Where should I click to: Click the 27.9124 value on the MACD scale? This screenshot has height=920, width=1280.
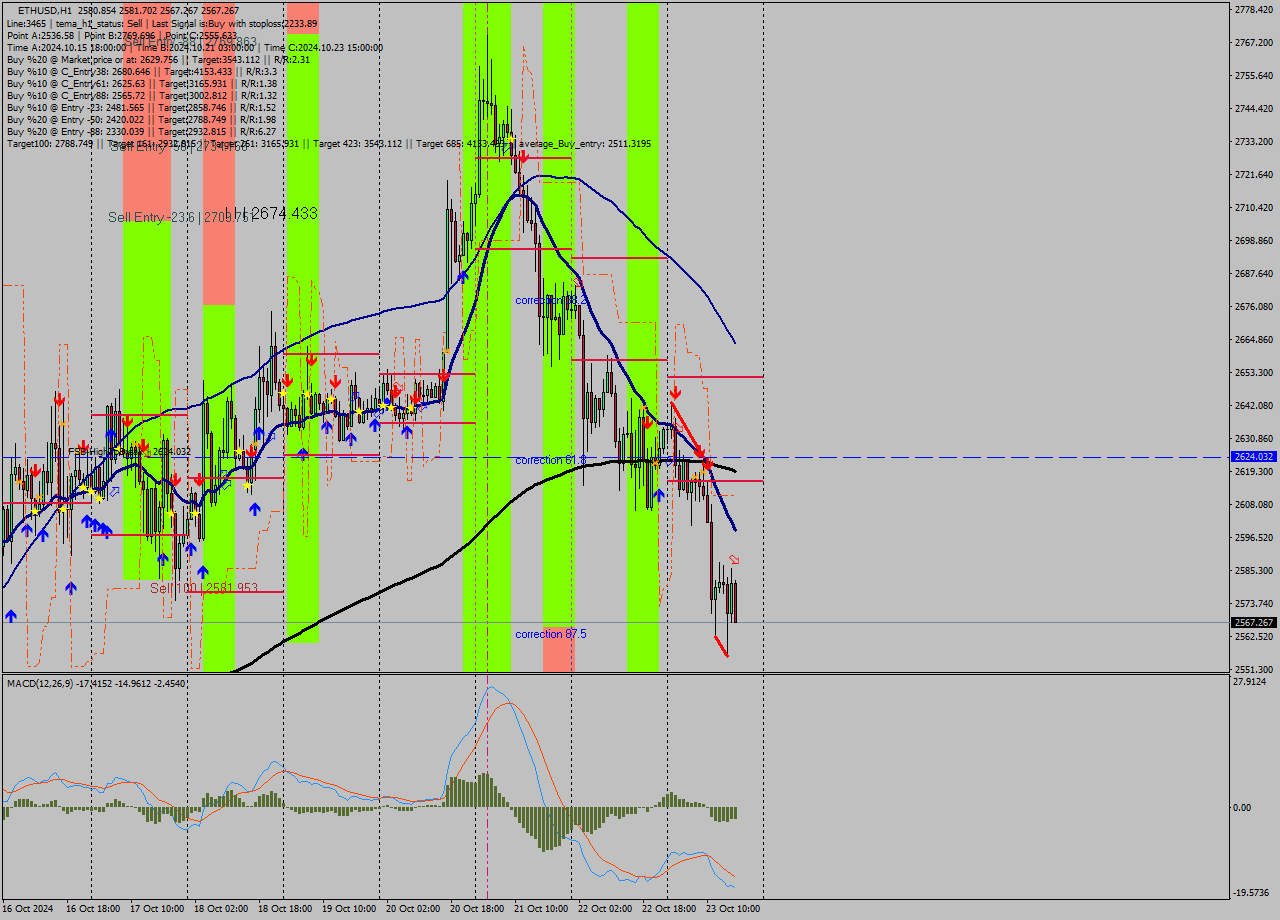coord(1250,682)
